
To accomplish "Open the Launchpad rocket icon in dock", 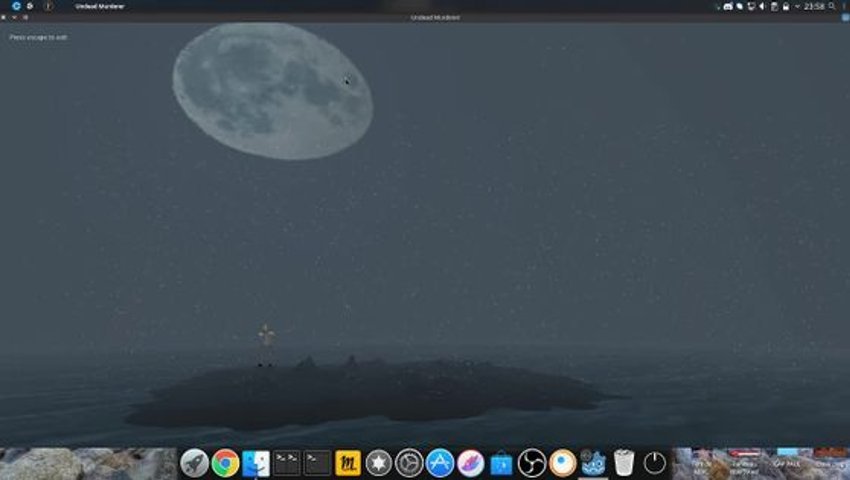I will point(194,463).
